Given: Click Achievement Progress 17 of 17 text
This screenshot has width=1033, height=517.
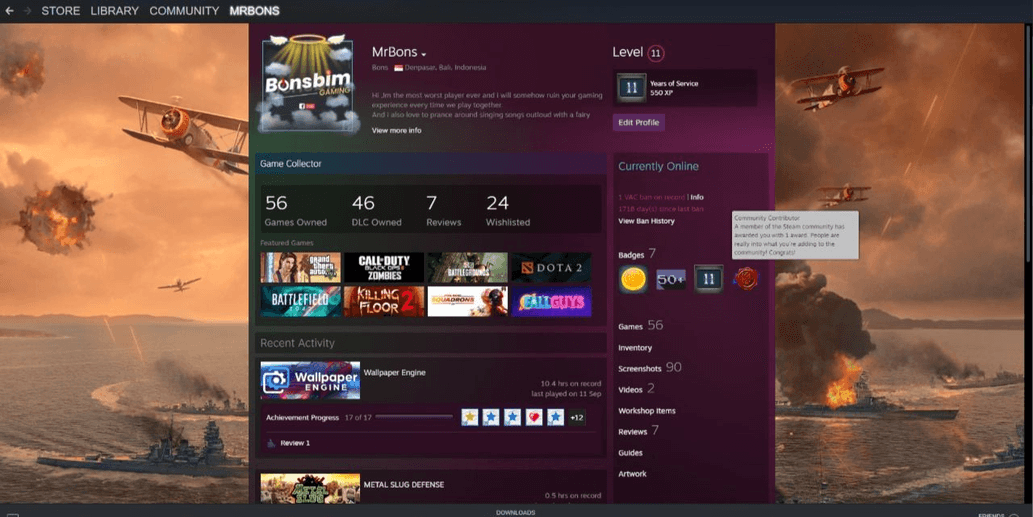Looking at the screenshot, I should pyautogui.click(x=319, y=418).
